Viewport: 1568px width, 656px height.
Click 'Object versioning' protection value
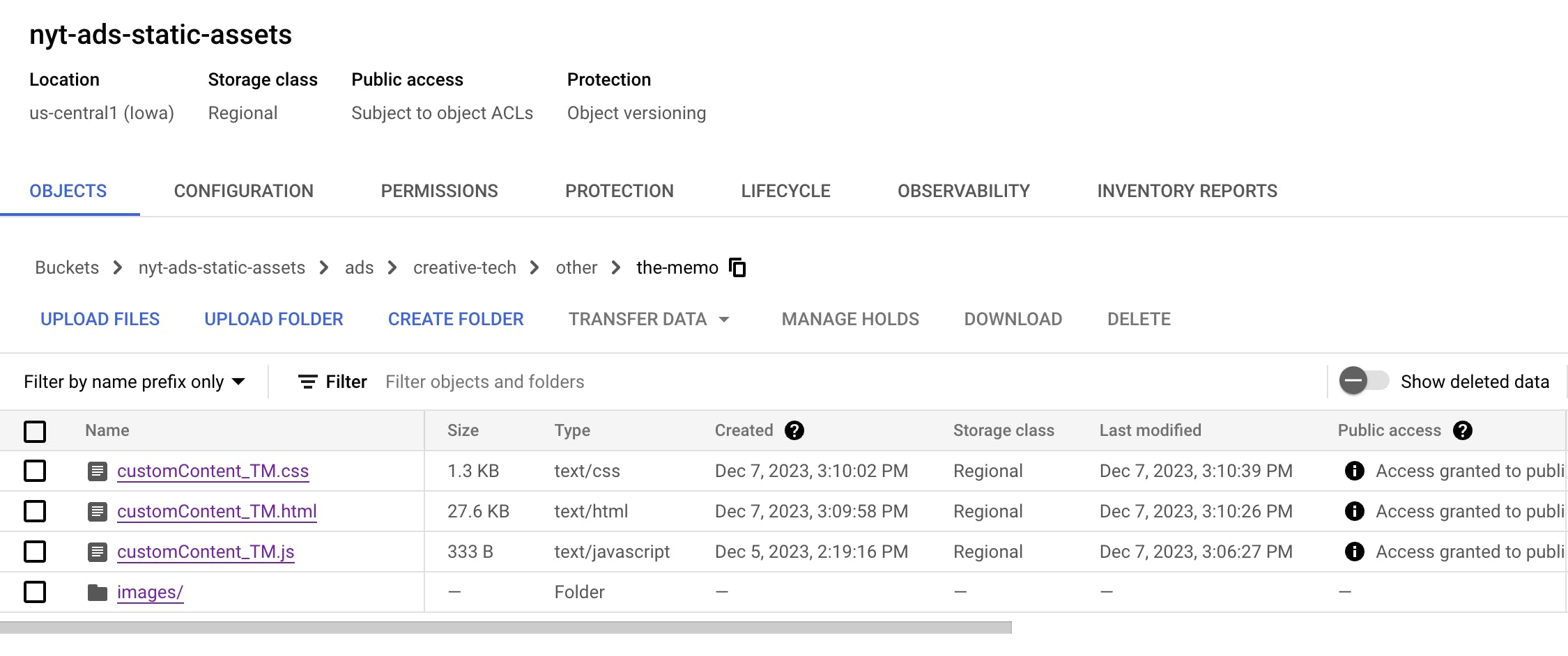click(636, 113)
